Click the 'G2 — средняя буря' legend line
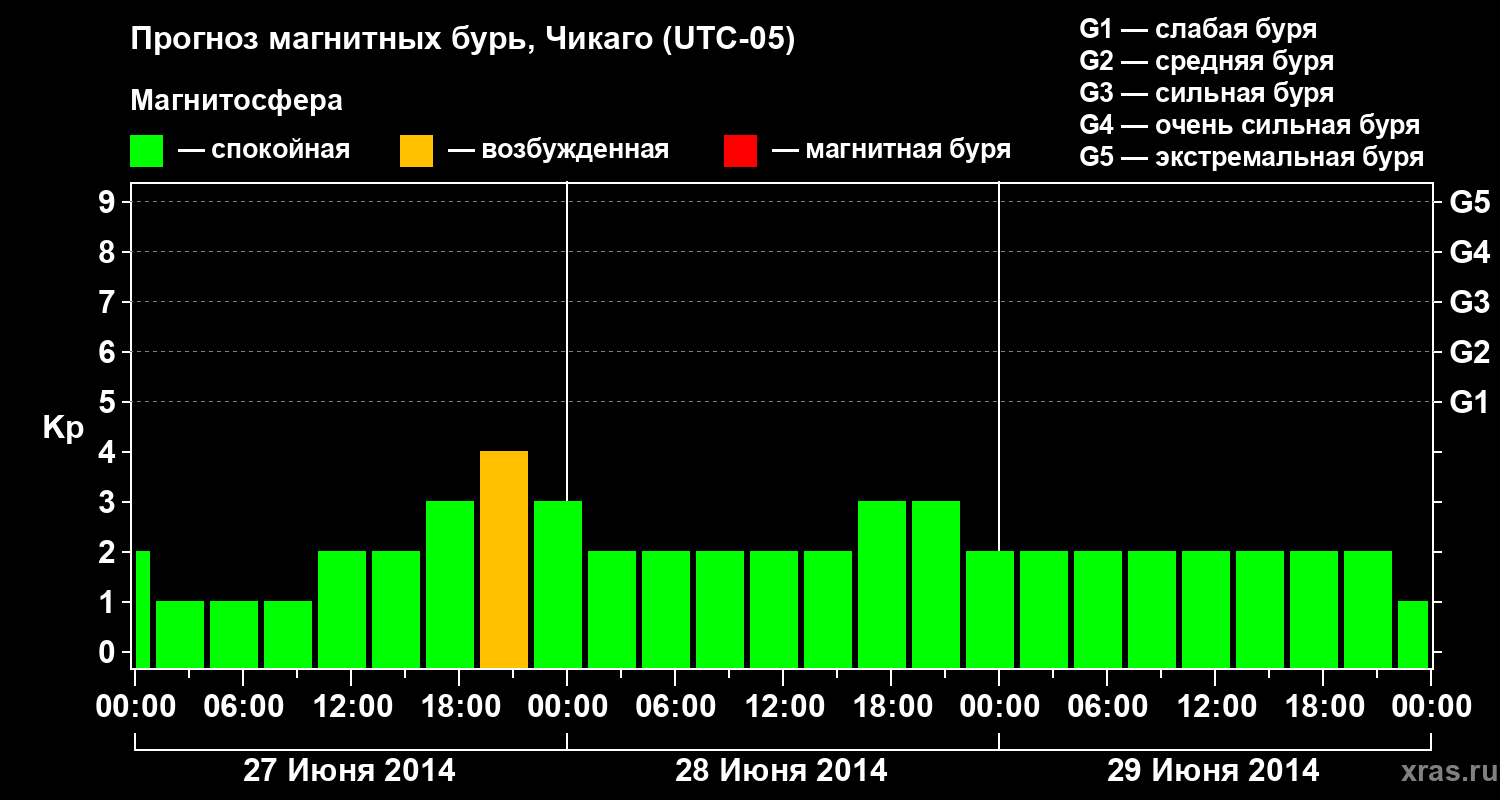 [x=1206, y=61]
